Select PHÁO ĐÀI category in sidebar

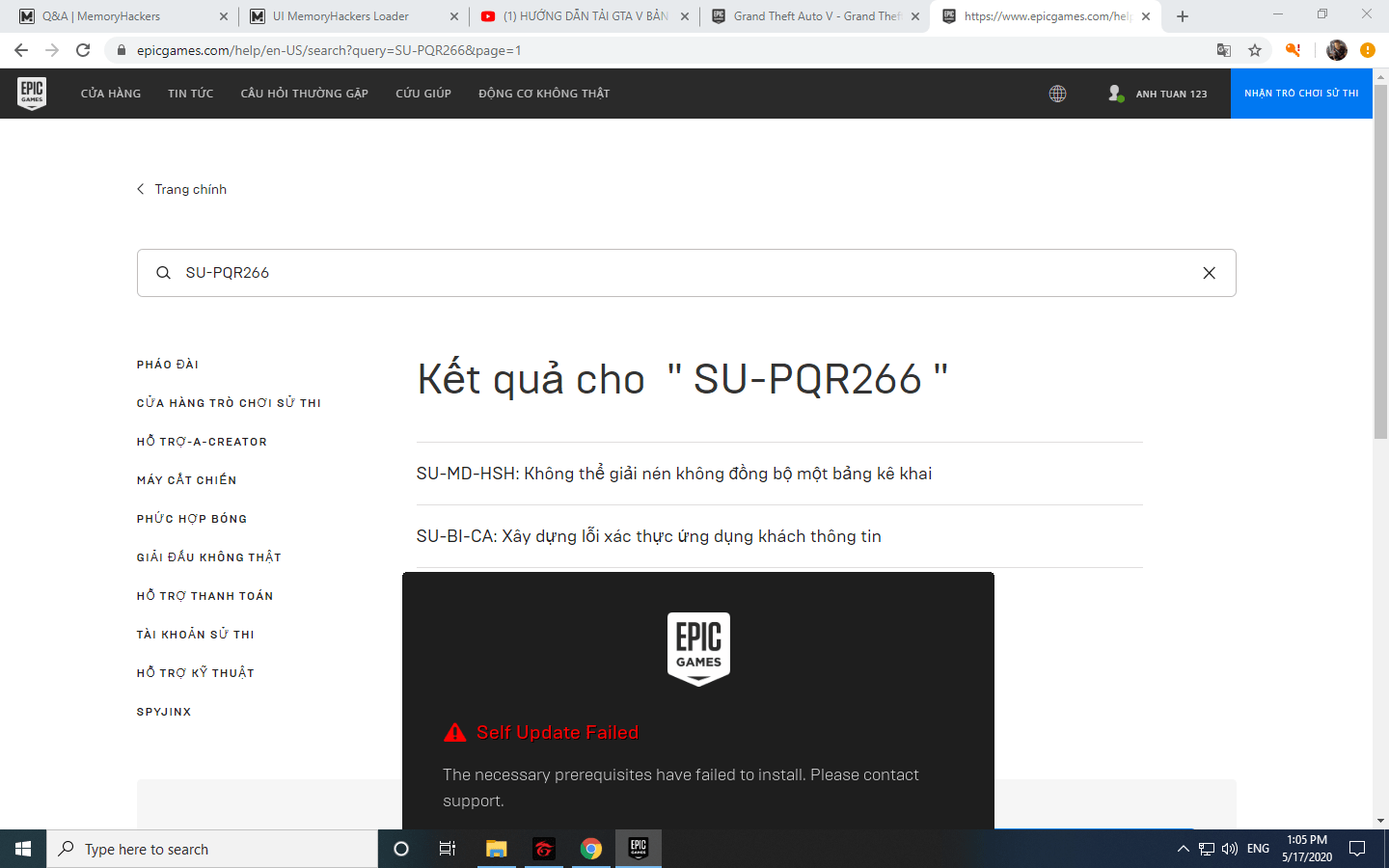pyautogui.click(x=168, y=365)
